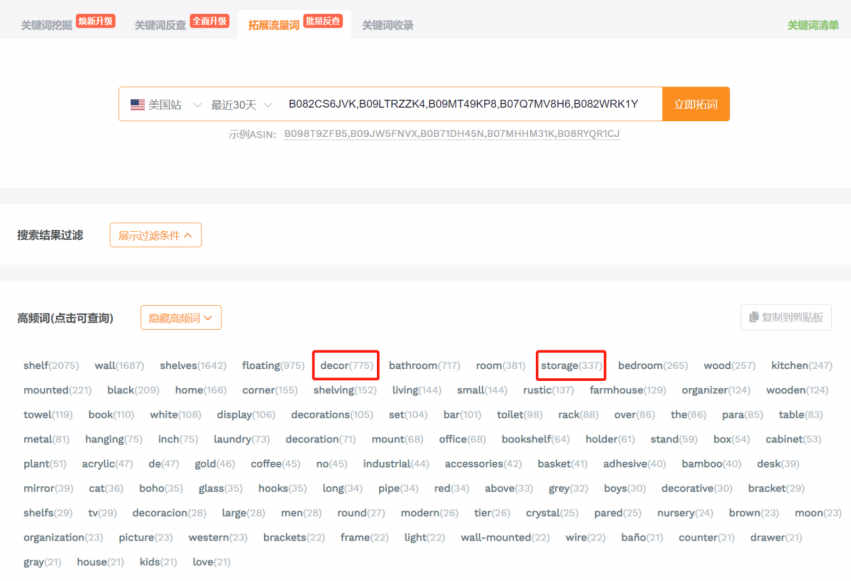Click high-frequency word mirror(39)

click(x=48, y=488)
